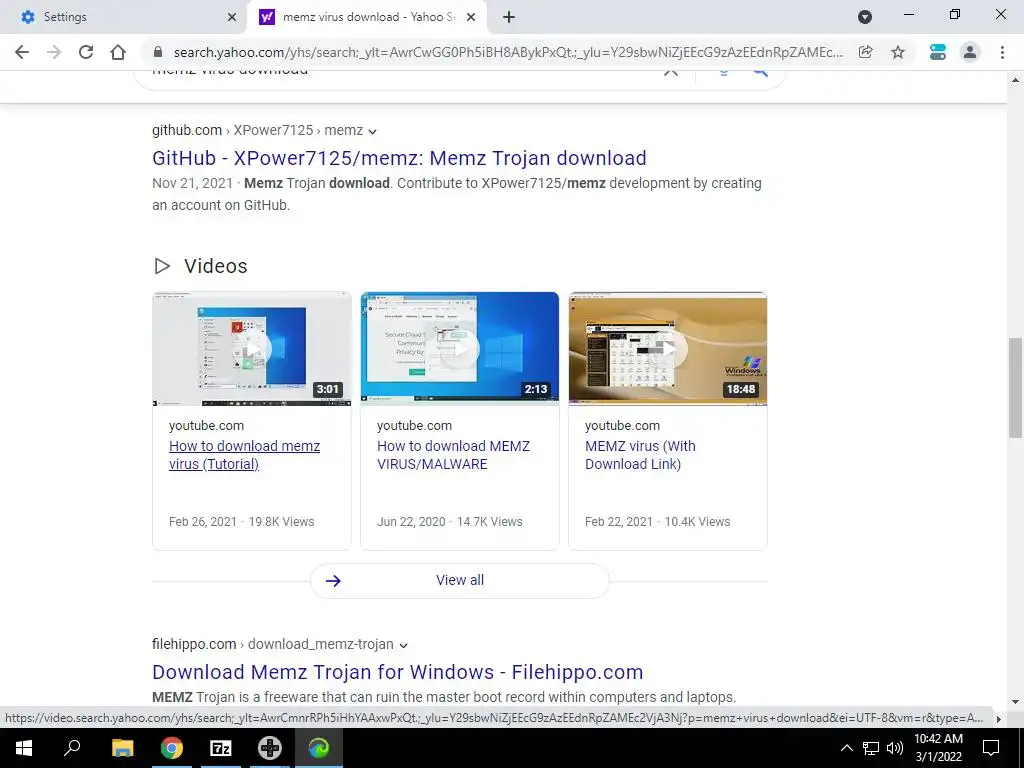Select the memz virus download Yahoo tab
Viewport: 1024px width, 768px height.
pyautogui.click(x=367, y=17)
